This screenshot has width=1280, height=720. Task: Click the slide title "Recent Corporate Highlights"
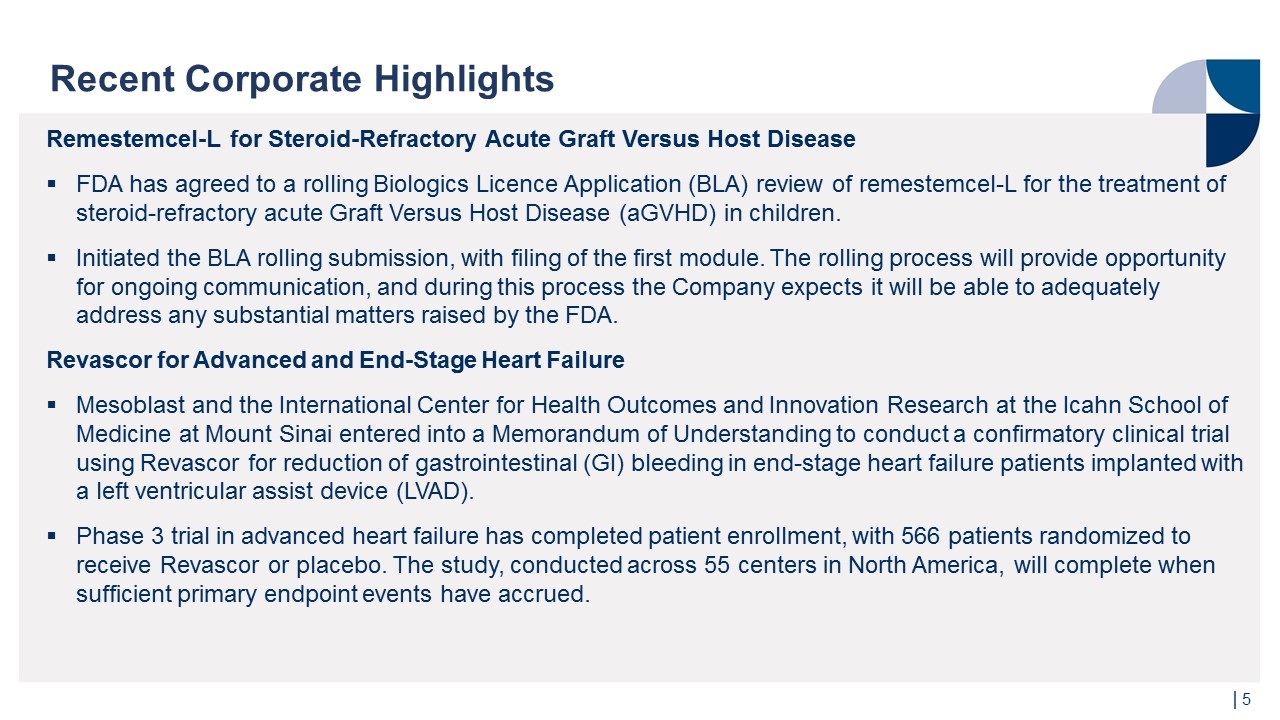point(302,78)
